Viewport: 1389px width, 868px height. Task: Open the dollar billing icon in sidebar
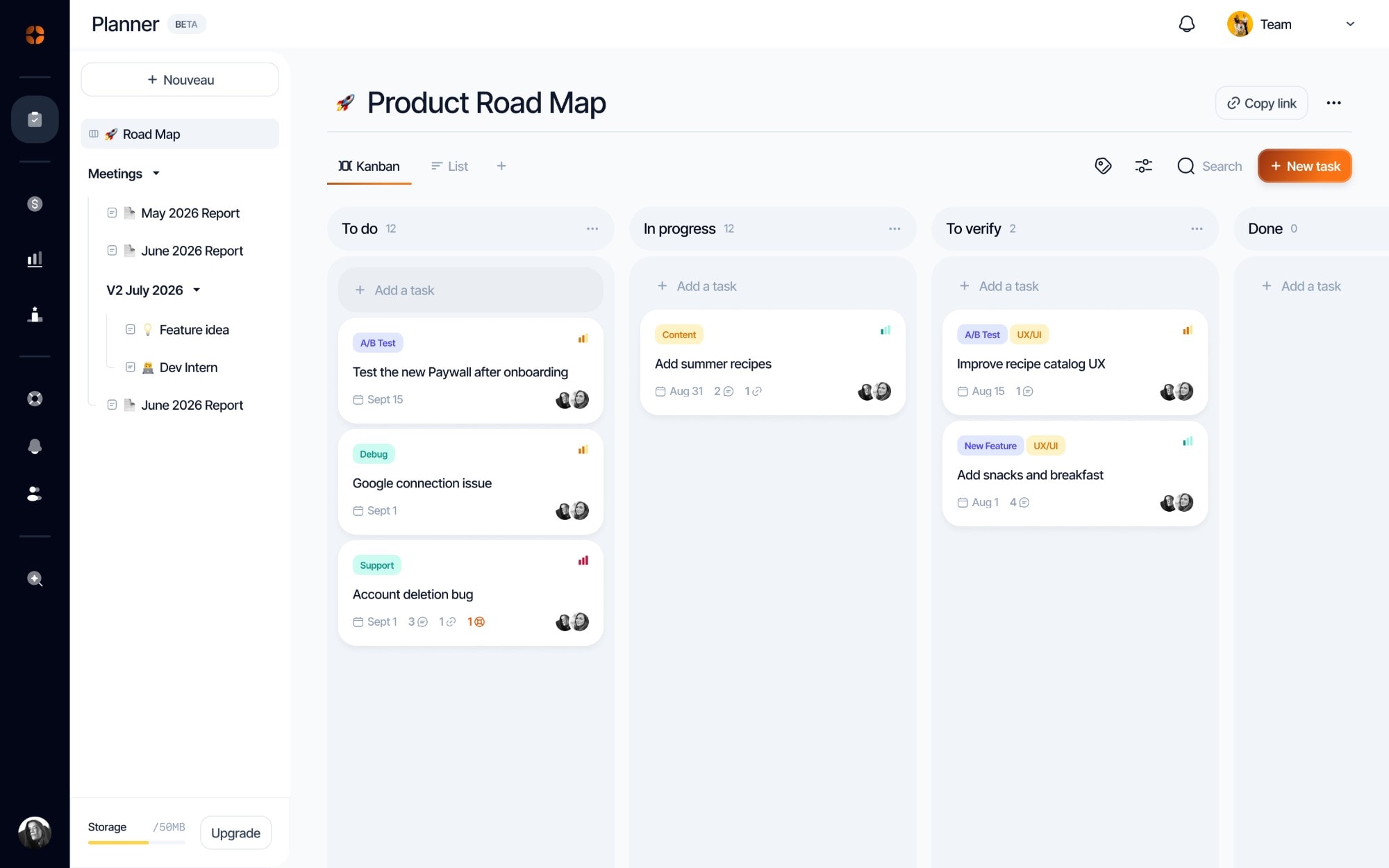tap(35, 204)
